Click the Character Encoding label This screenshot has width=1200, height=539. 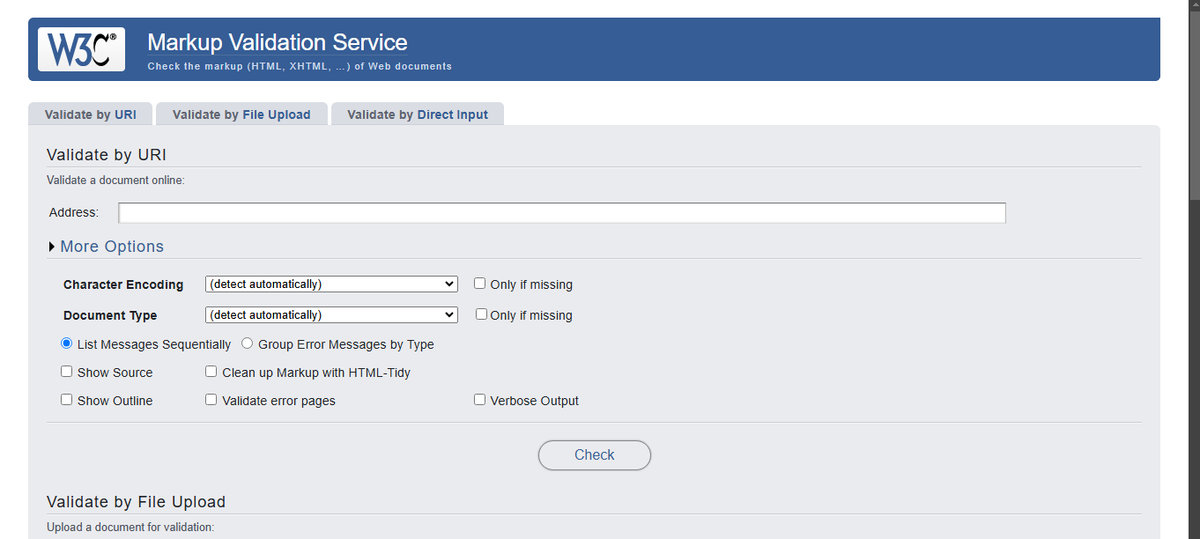tap(123, 285)
